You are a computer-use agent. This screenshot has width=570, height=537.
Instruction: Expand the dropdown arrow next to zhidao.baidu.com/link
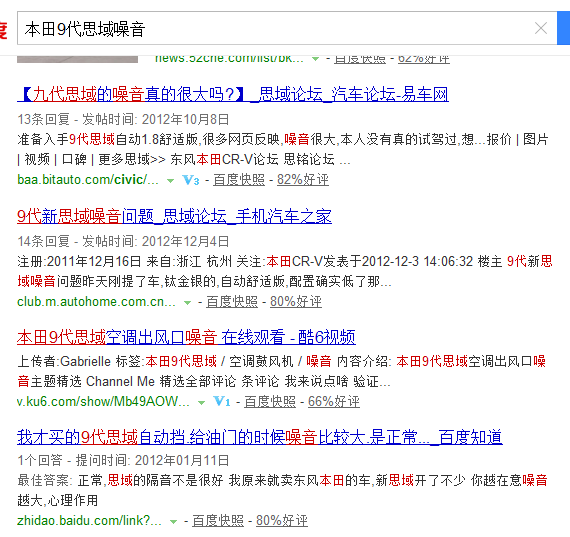coord(173,522)
